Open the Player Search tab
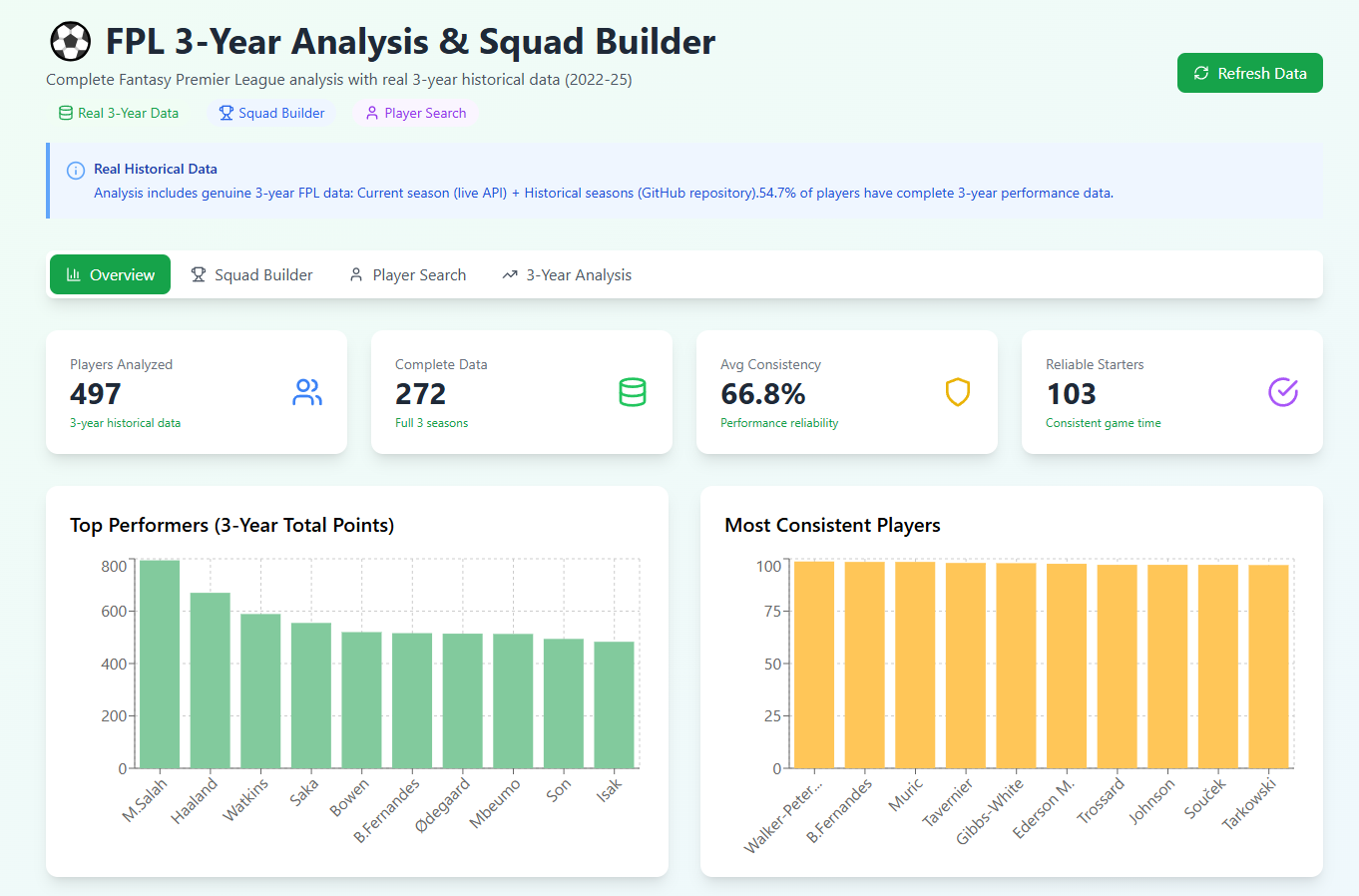Image resolution: width=1359 pixels, height=896 pixels. tap(407, 274)
